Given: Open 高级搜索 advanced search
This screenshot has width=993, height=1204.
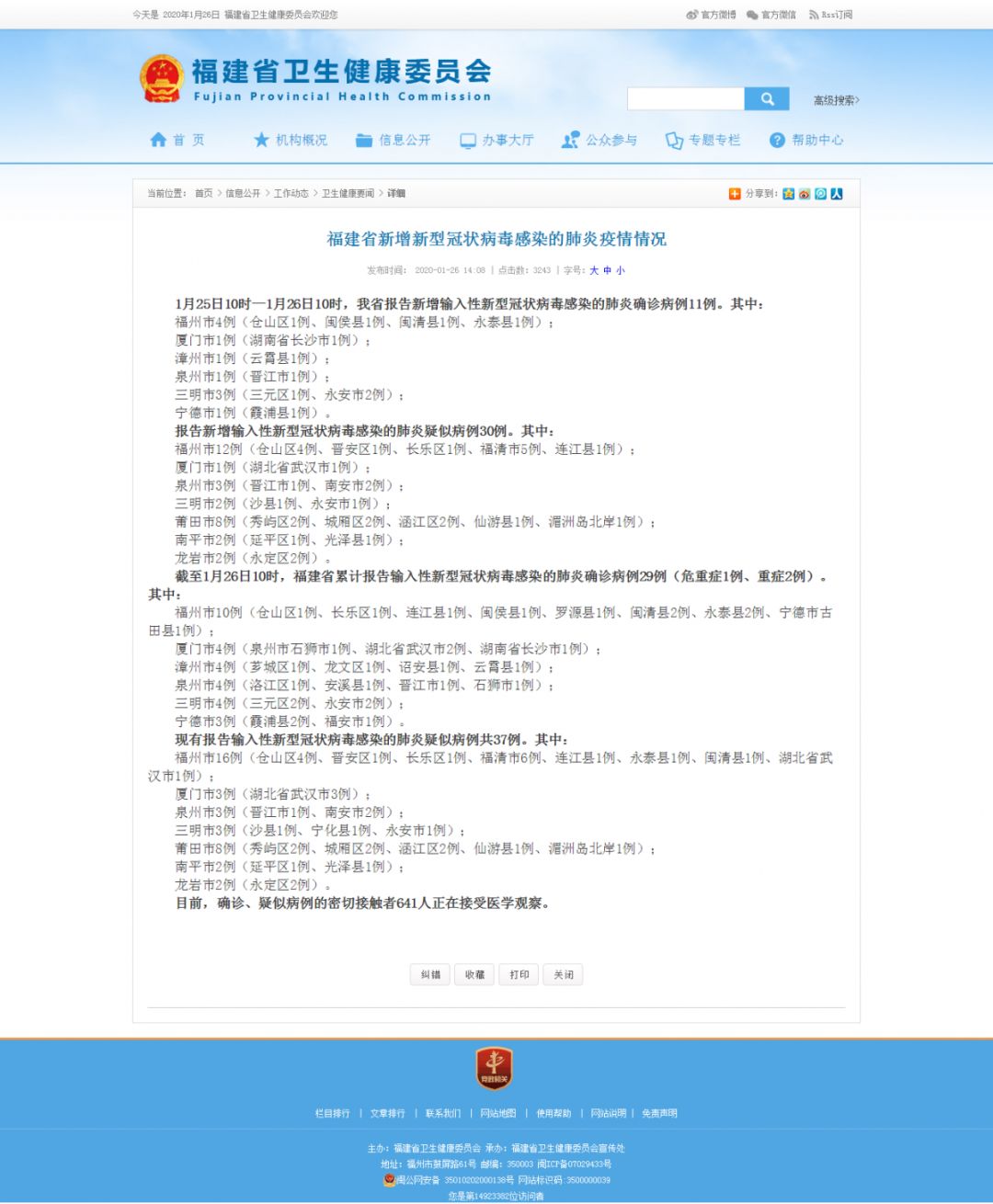Looking at the screenshot, I should click(836, 100).
